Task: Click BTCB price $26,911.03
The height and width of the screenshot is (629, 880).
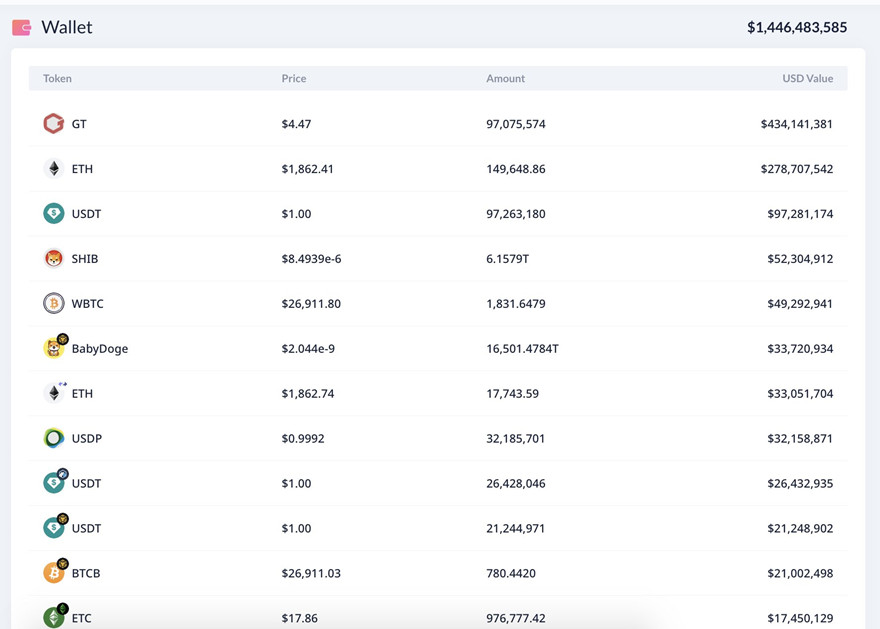Action: pyautogui.click(x=311, y=573)
